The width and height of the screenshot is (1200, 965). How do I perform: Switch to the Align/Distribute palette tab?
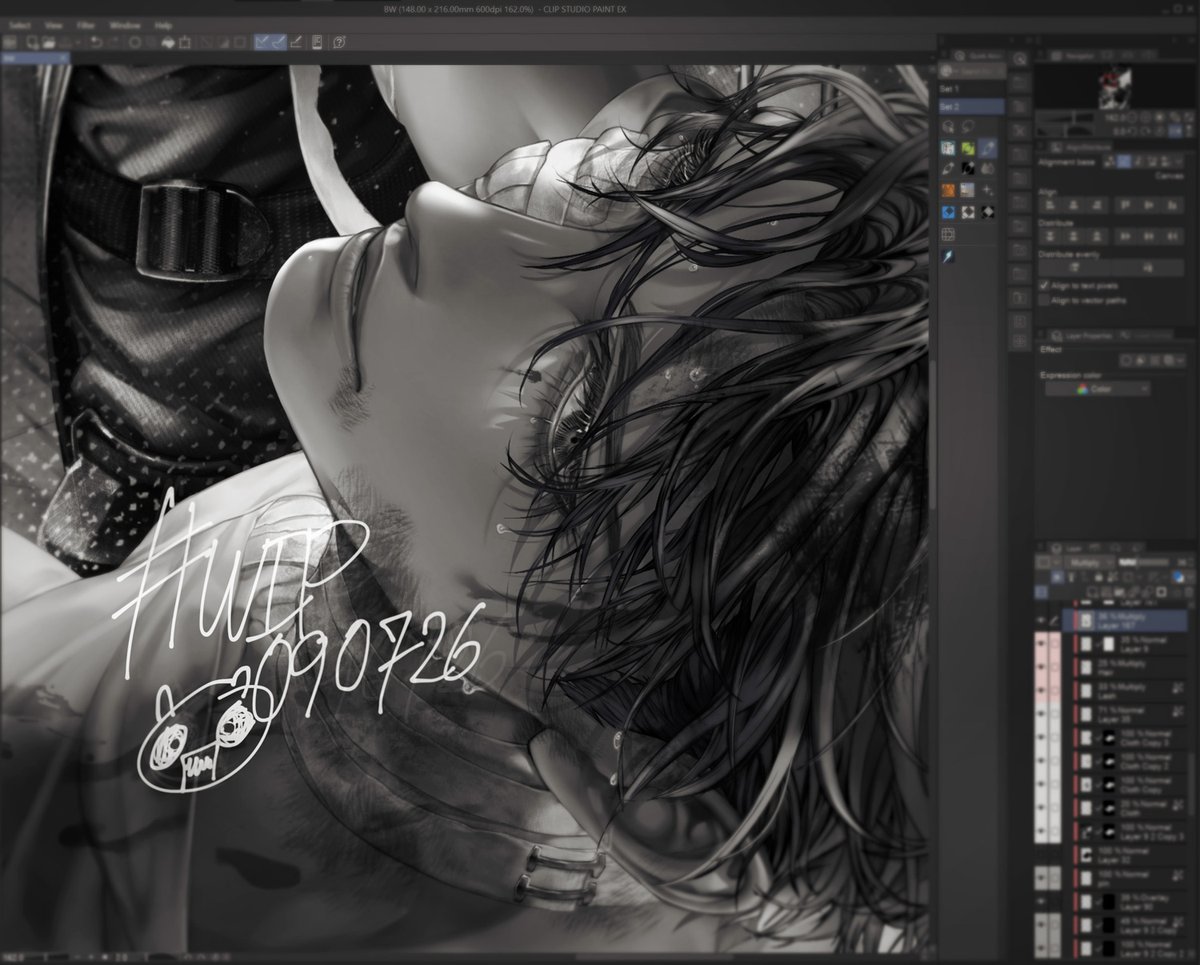(x=1080, y=147)
